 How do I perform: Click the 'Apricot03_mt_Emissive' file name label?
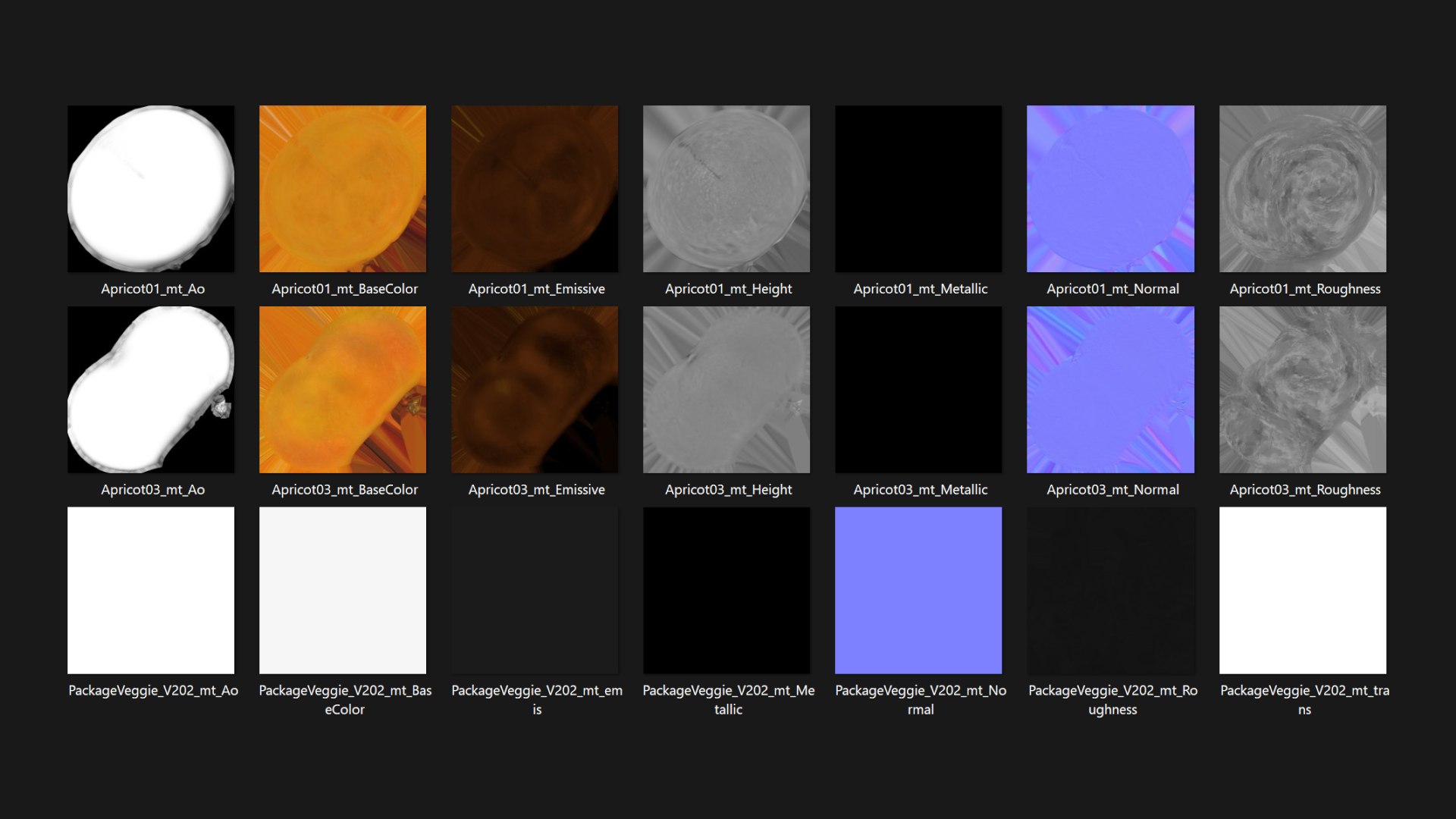537,490
